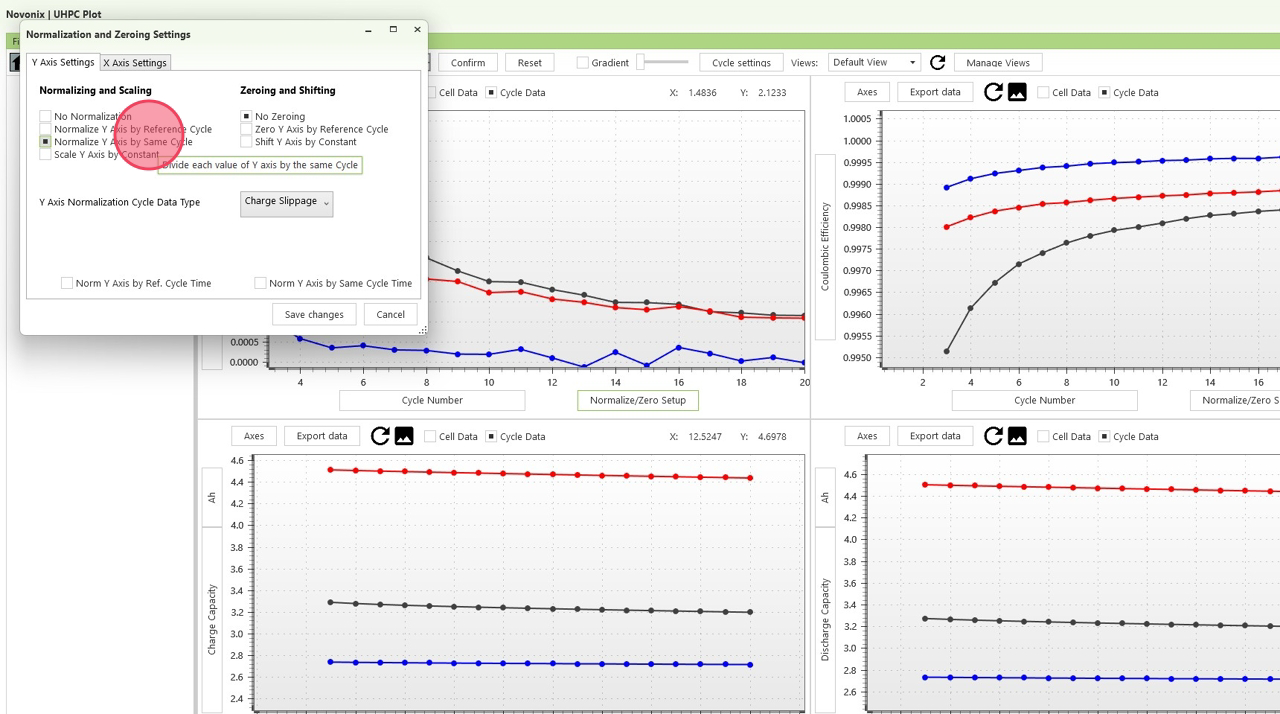Cancel the normalization dialog
This screenshot has width=1280, height=714.
pos(390,314)
